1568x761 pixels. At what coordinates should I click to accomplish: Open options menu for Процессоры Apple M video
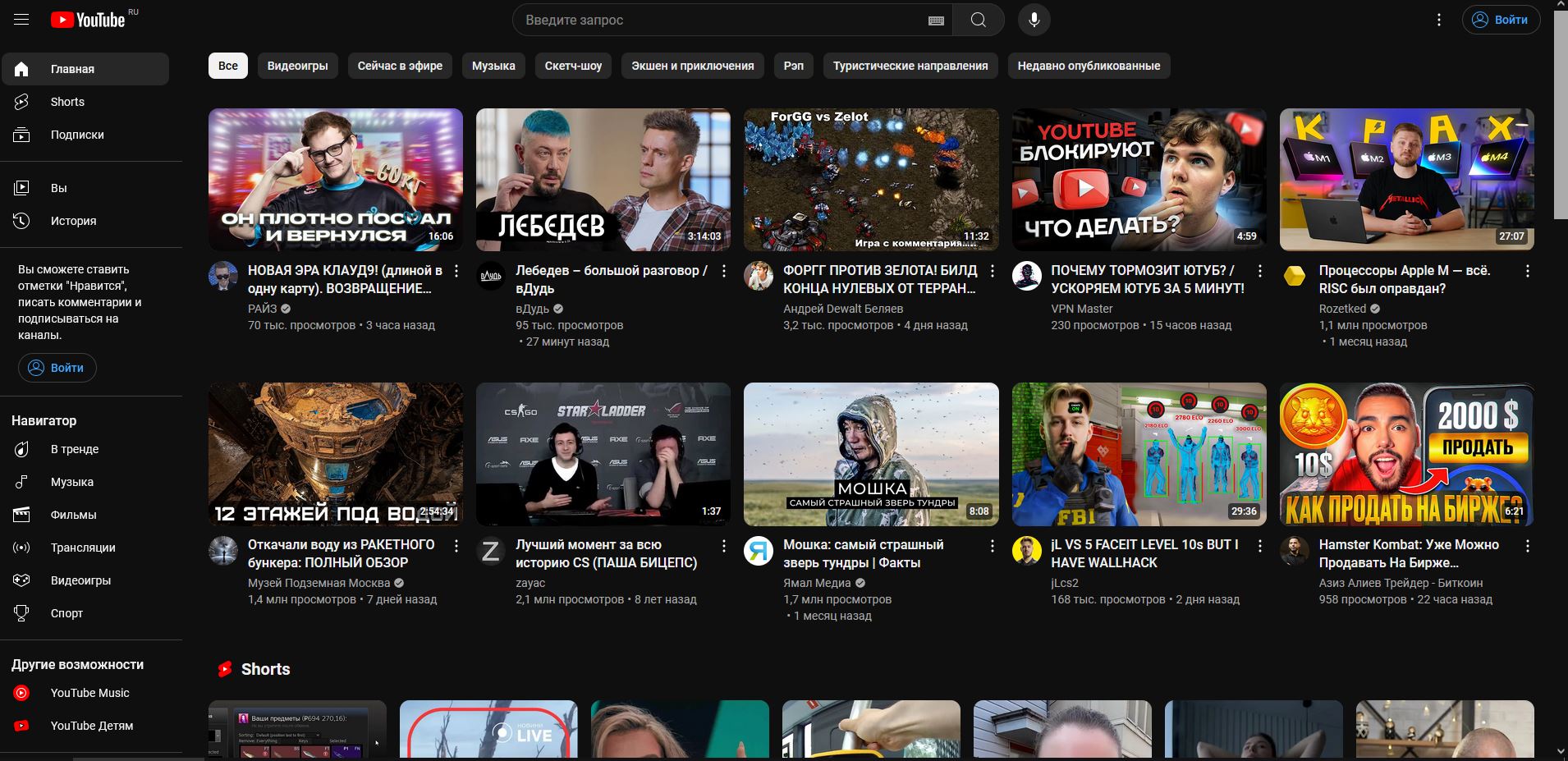1528,271
